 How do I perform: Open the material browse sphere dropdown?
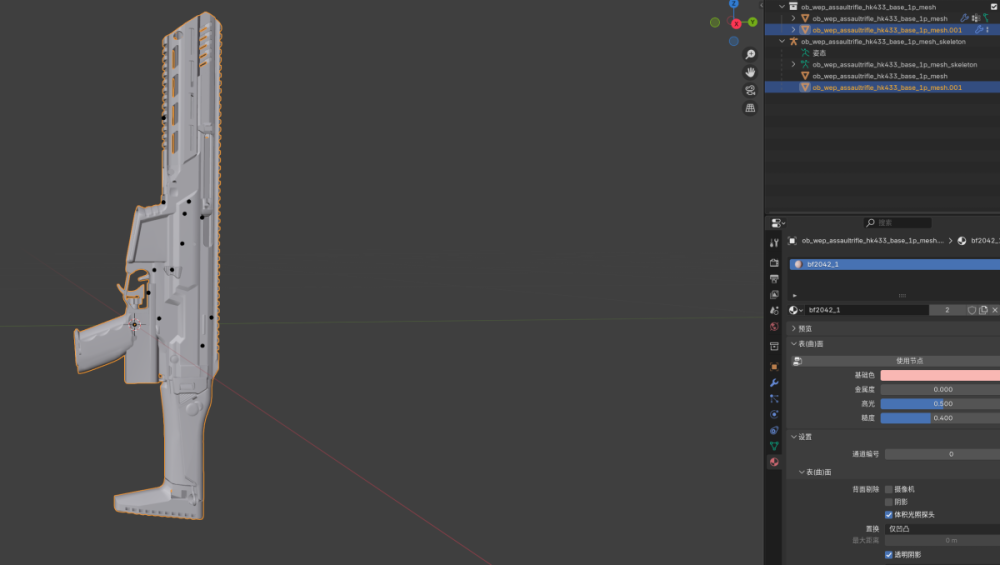coord(795,310)
